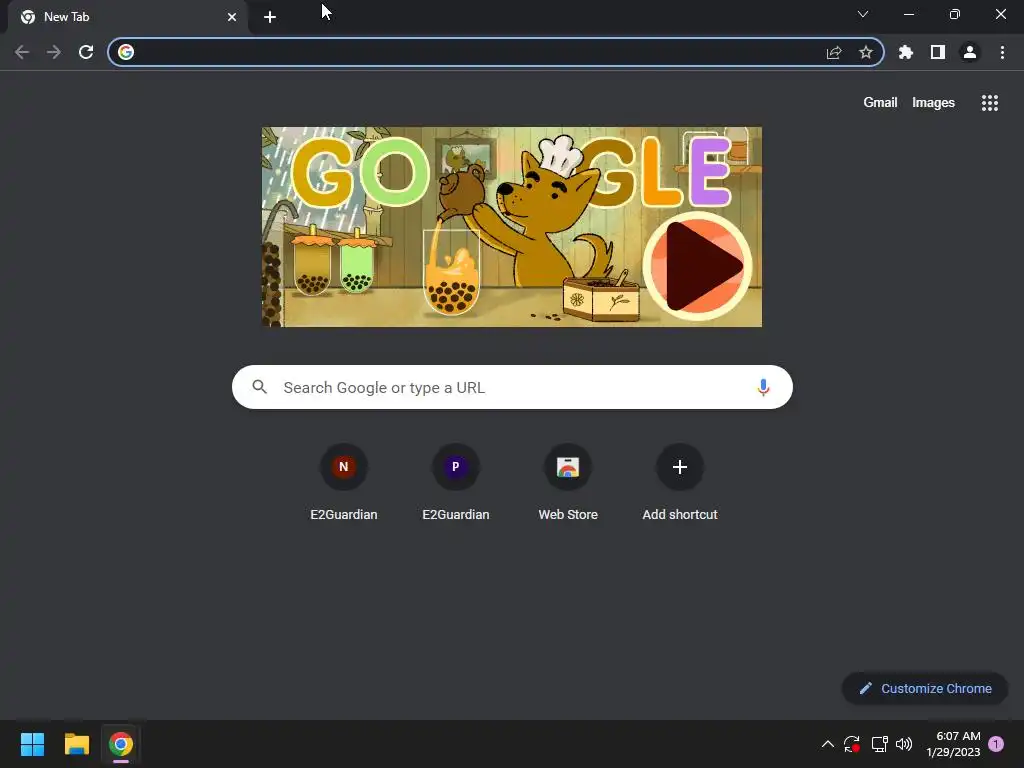Open the Windows Start menu

tap(32, 744)
